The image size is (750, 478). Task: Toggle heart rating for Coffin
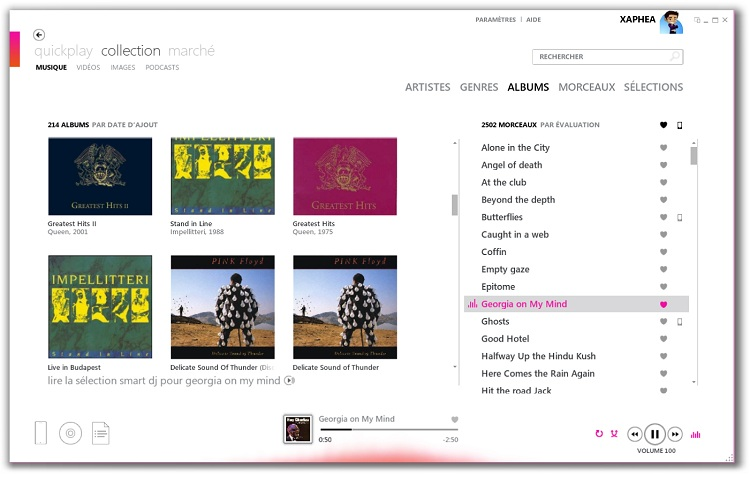[x=663, y=252]
